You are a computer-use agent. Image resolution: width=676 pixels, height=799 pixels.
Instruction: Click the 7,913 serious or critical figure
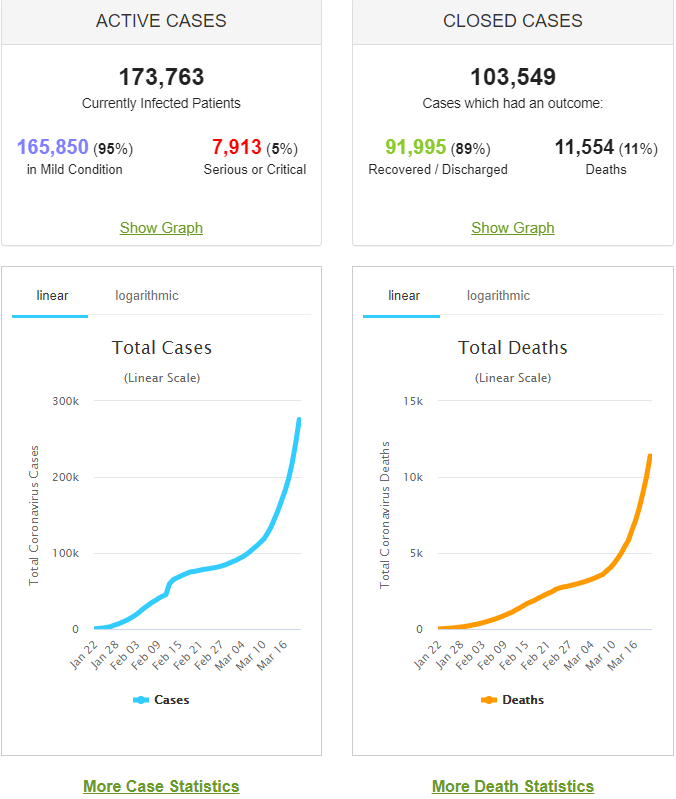(x=237, y=147)
